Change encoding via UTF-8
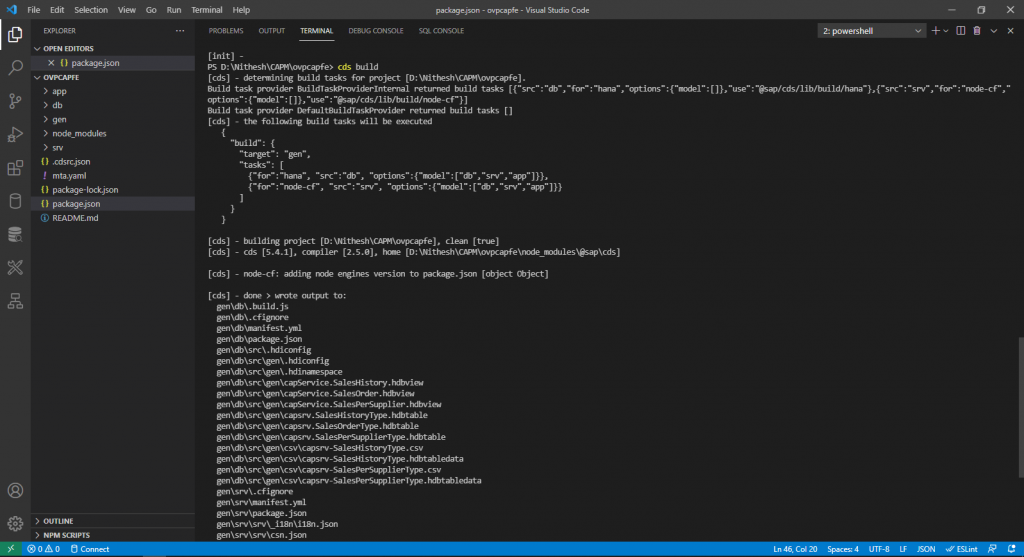Screen dimensions: 1024x557 pos(879,549)
